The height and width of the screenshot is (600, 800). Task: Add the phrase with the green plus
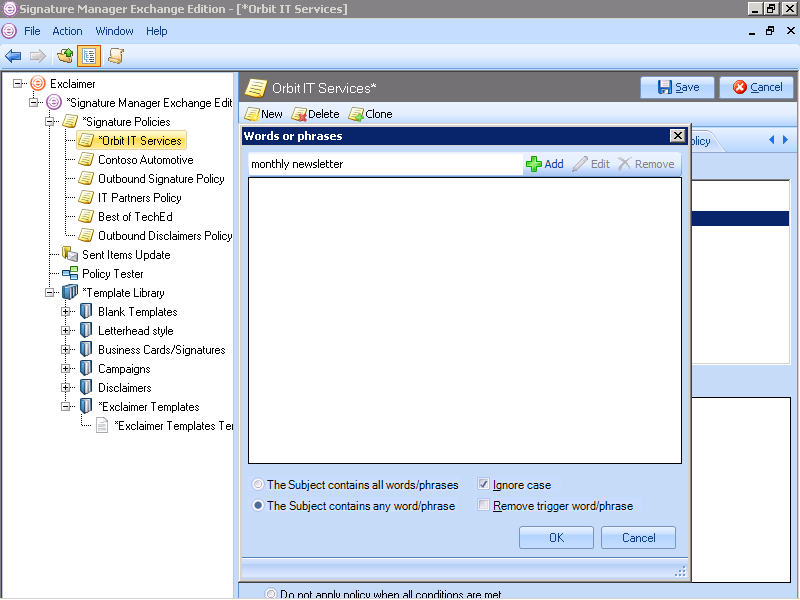[x=544, y=164]
